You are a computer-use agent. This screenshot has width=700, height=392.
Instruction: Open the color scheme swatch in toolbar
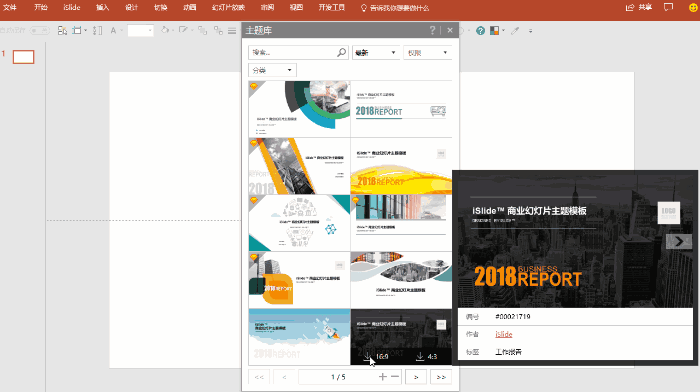pyautogui.click(x=495, y=31)
